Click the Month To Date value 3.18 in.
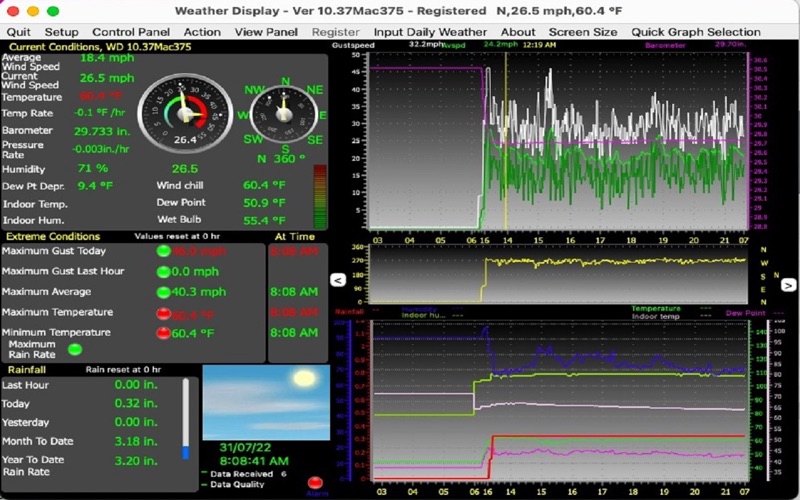The image size is (800, 500). pyautogui.click(x=136, y=441)
